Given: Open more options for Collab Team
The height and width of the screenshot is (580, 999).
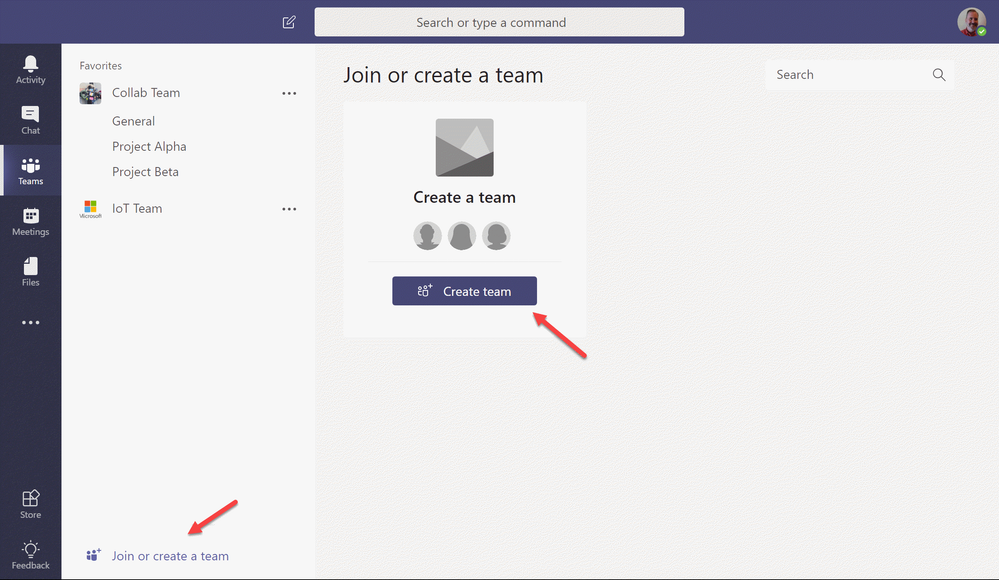Looking at the screenshot, I should (x=289, y=93).
